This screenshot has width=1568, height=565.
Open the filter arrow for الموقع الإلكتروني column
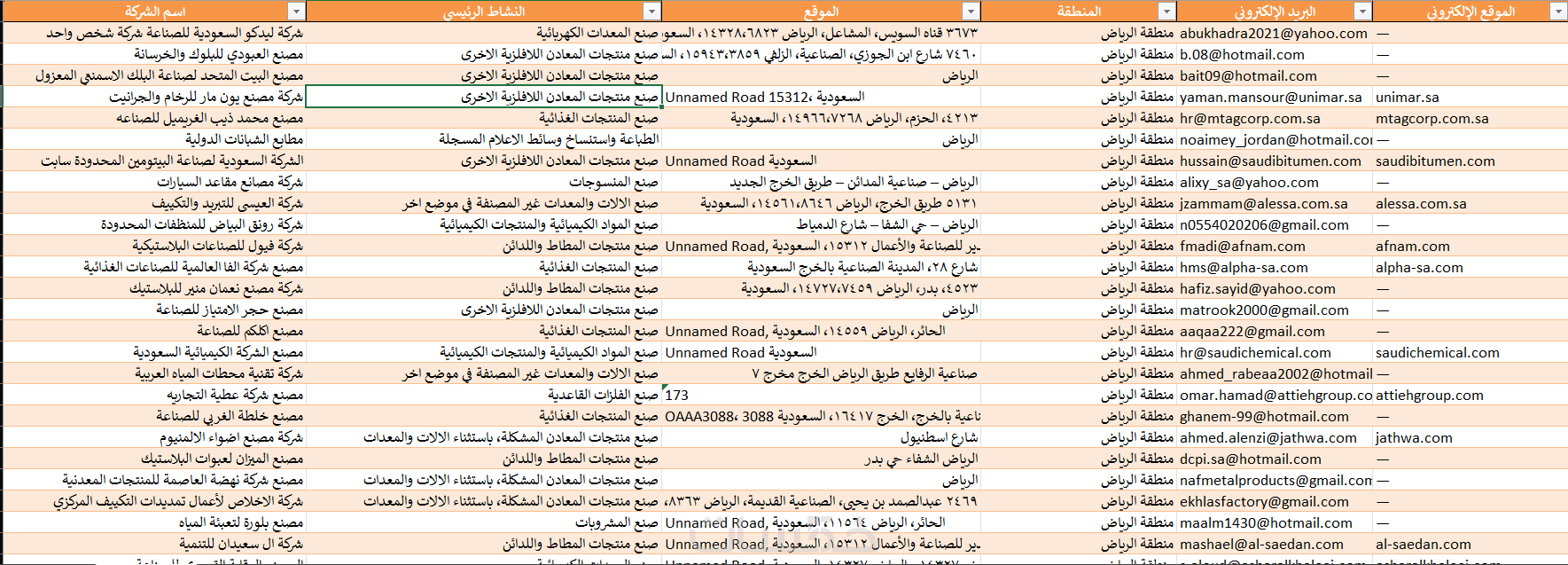tap(1558, 12)
